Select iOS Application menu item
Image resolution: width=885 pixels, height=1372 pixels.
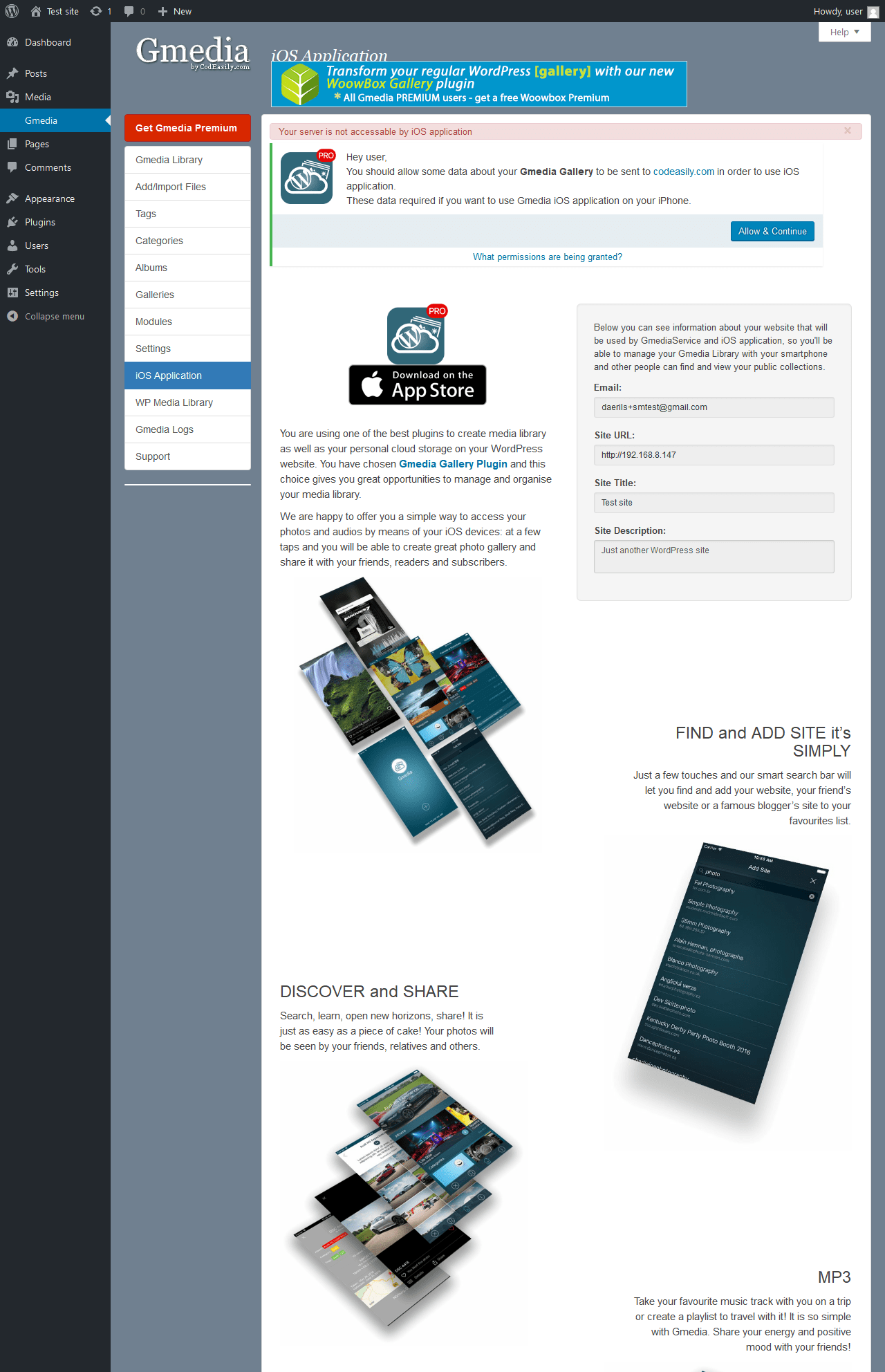[x=187, y=376]
